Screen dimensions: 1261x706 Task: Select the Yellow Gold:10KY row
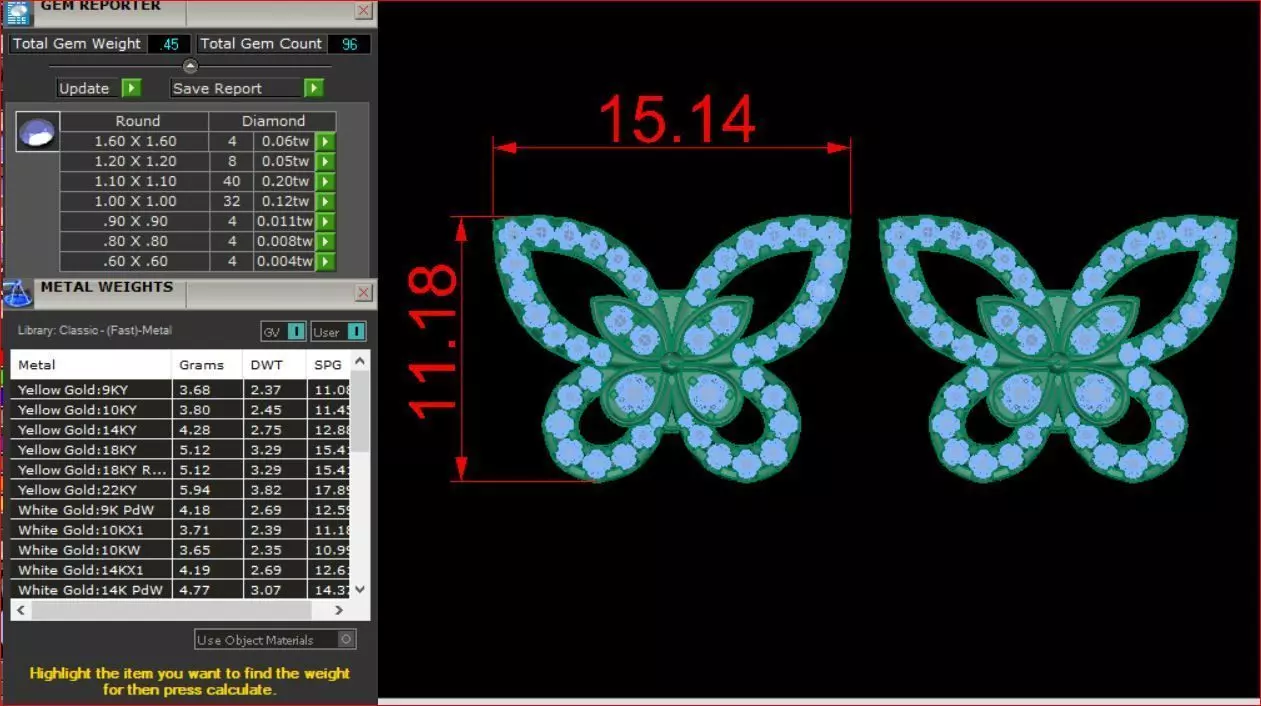[182, 410]
